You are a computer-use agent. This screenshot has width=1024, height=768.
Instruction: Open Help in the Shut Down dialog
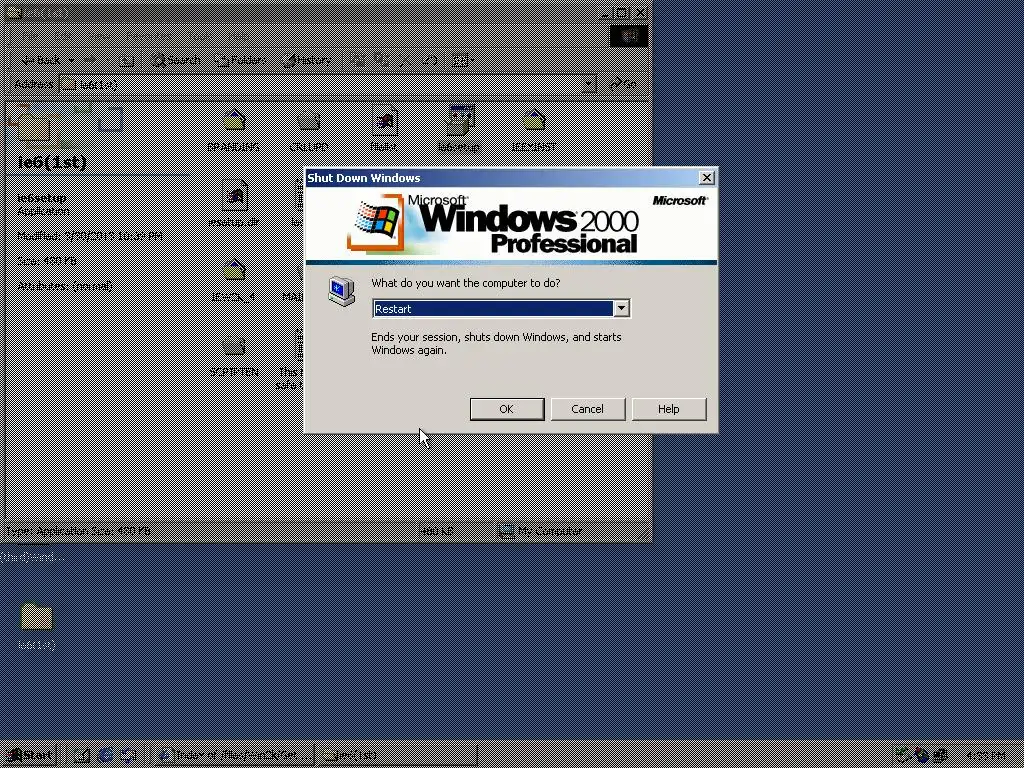pyautogui.click(x=669, y=409)
